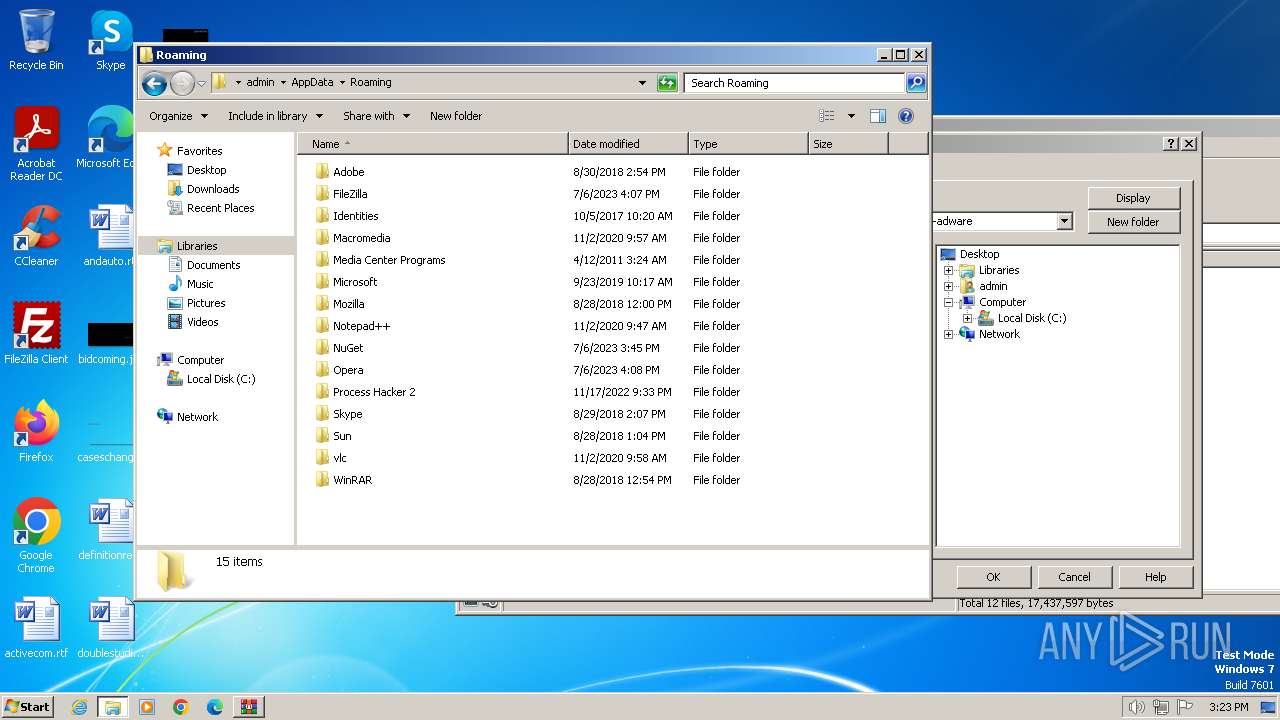
Task: Select Recent Places in Favorites
Action: point(220,208)
